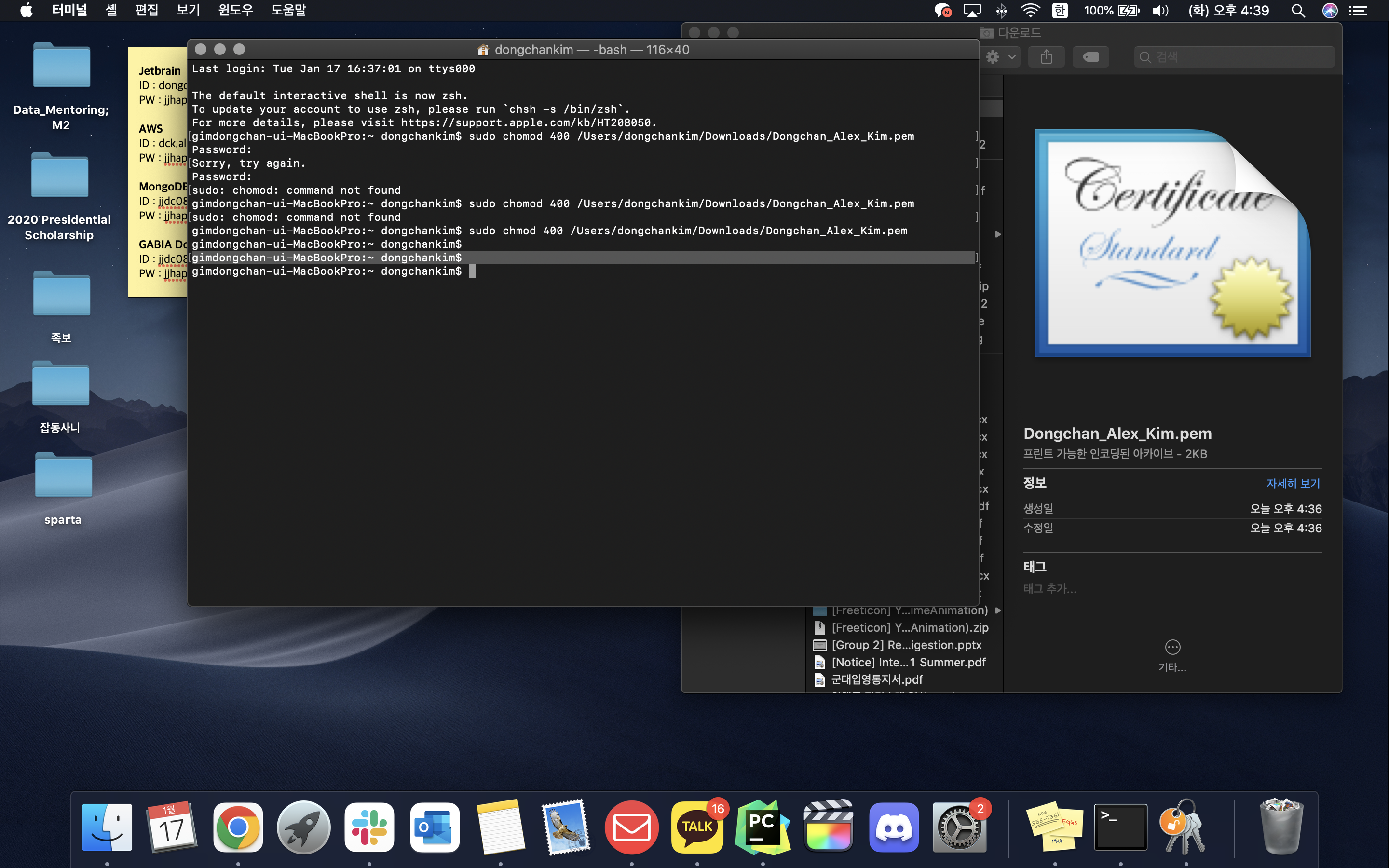Screen dimensions: 1389x868
Task: Open the 셸 menu
Action: (111, 10)
